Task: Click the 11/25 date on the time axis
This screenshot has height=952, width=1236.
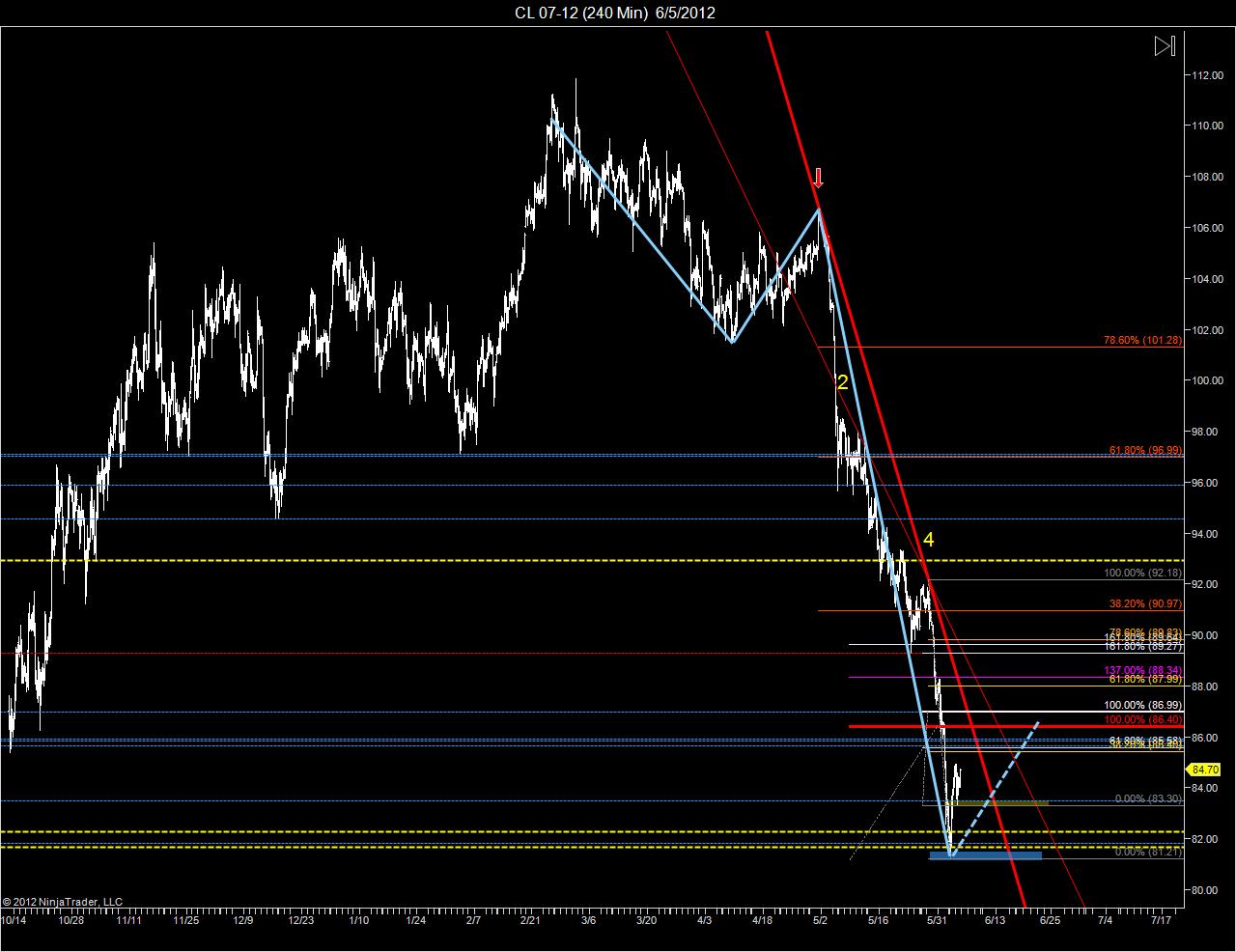Action: tap(186, 920)
